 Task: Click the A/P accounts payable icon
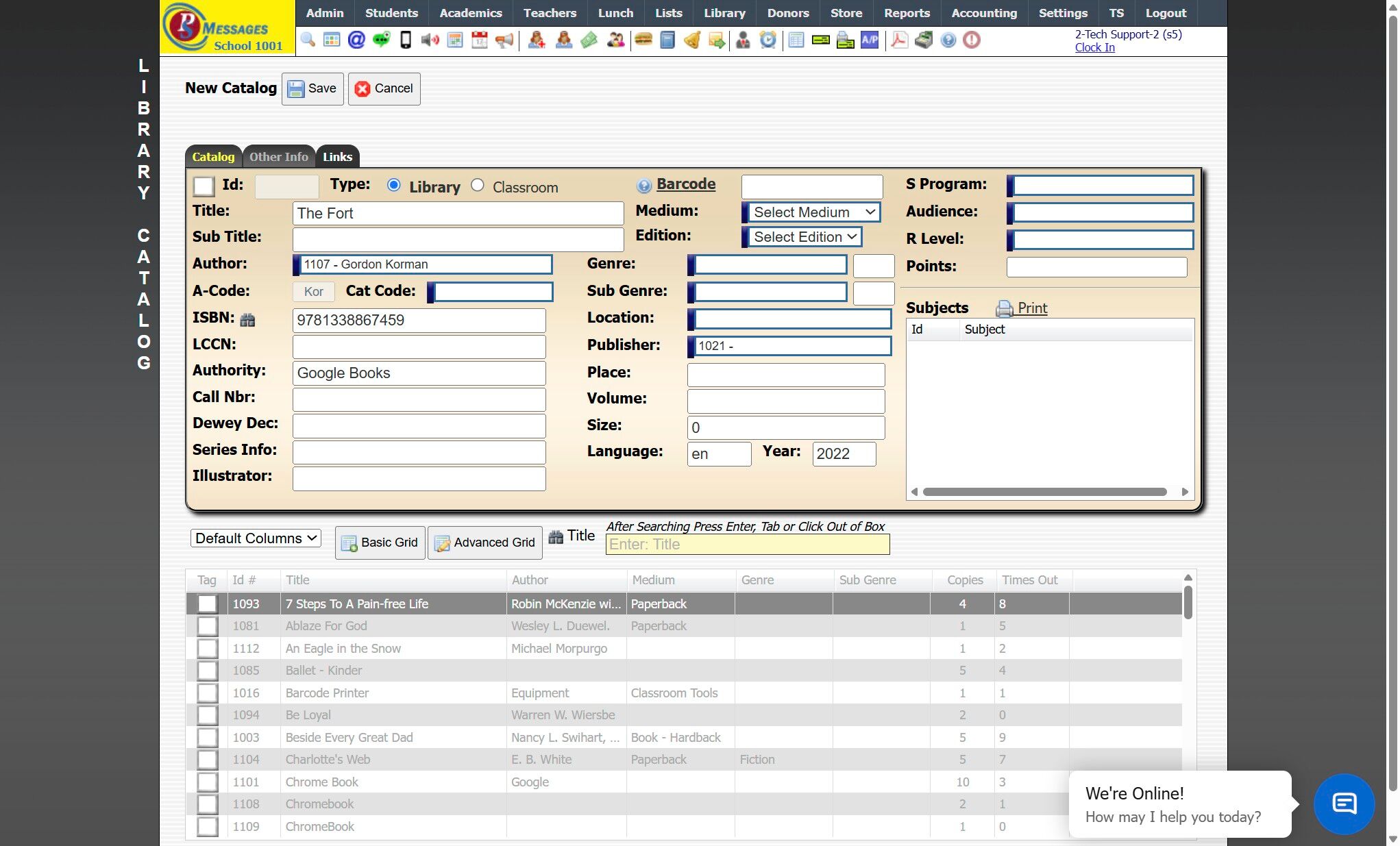coord(870,40)
